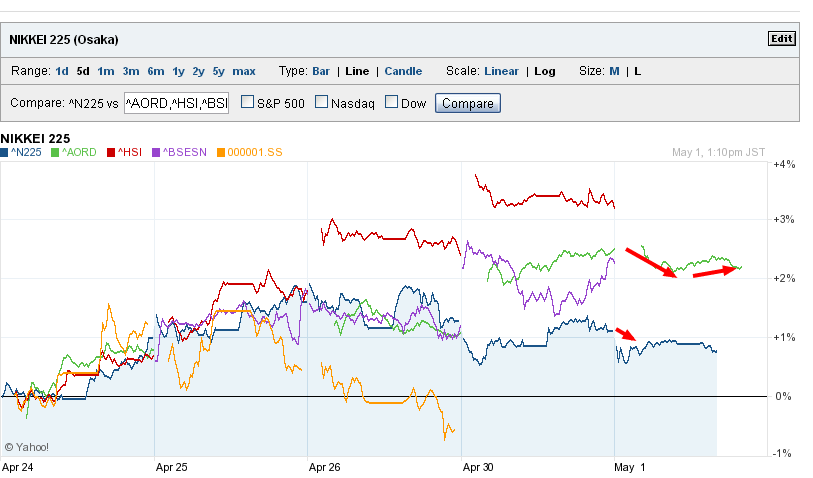Change chart type to Bar
The width and height of the screenshot is (813, 478).
(x=321, y=71)
